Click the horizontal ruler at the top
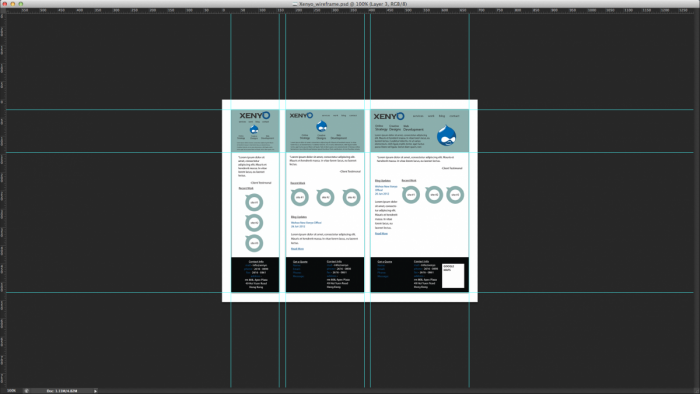 coord(350,10)
